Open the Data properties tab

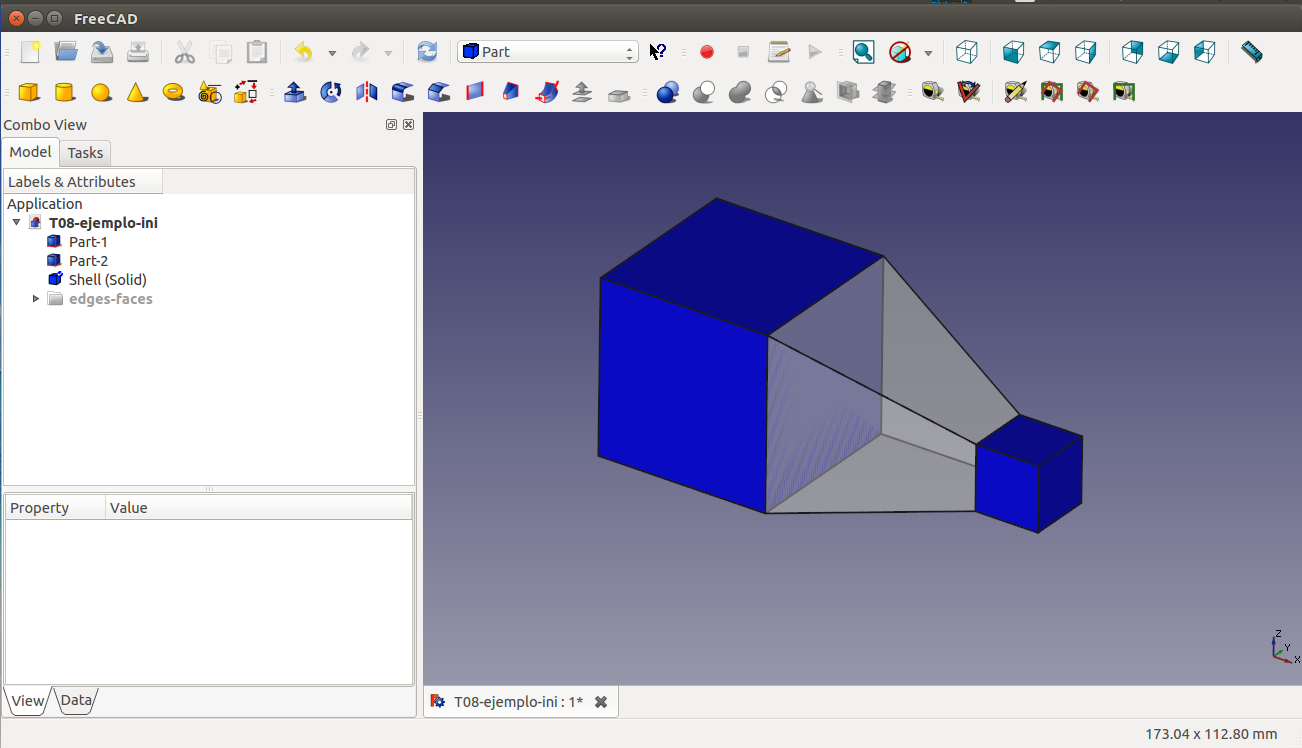tap(77, 701)
